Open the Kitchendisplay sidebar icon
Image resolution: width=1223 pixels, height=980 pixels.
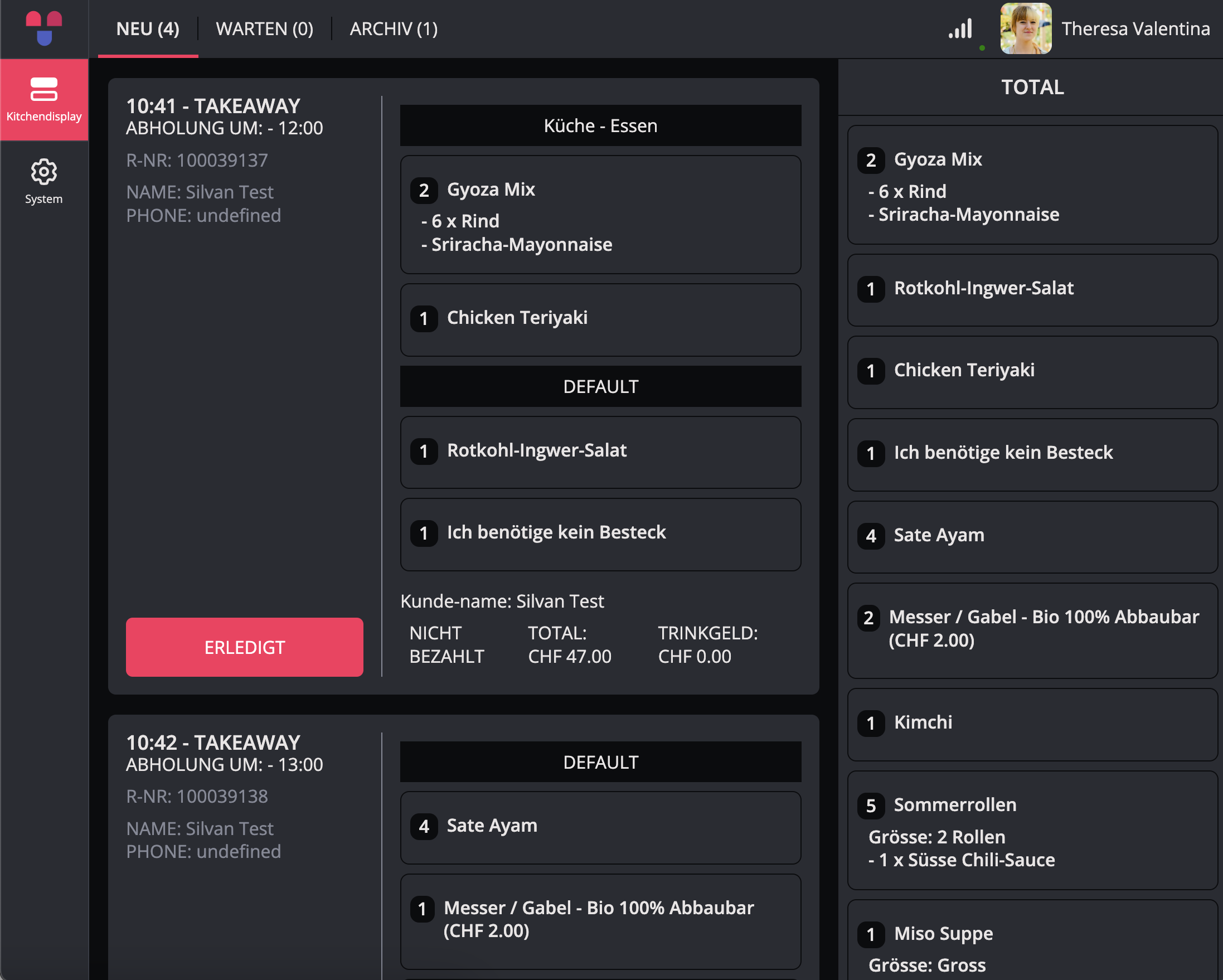(43, 99)
